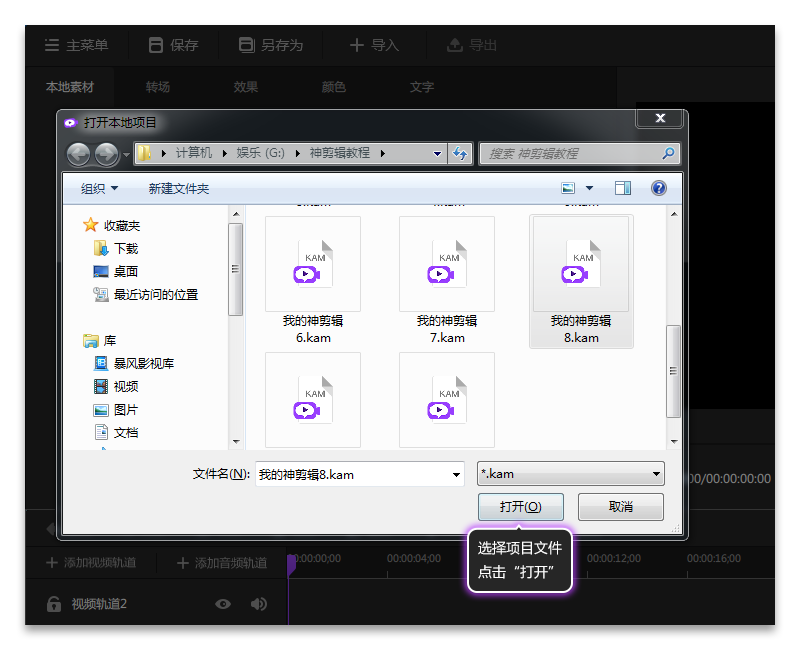Image resolution: width=800 pixels, height=650 pixels.
Task: Open the 组织 organize dropdown menu
Action: tap(99, 189)
